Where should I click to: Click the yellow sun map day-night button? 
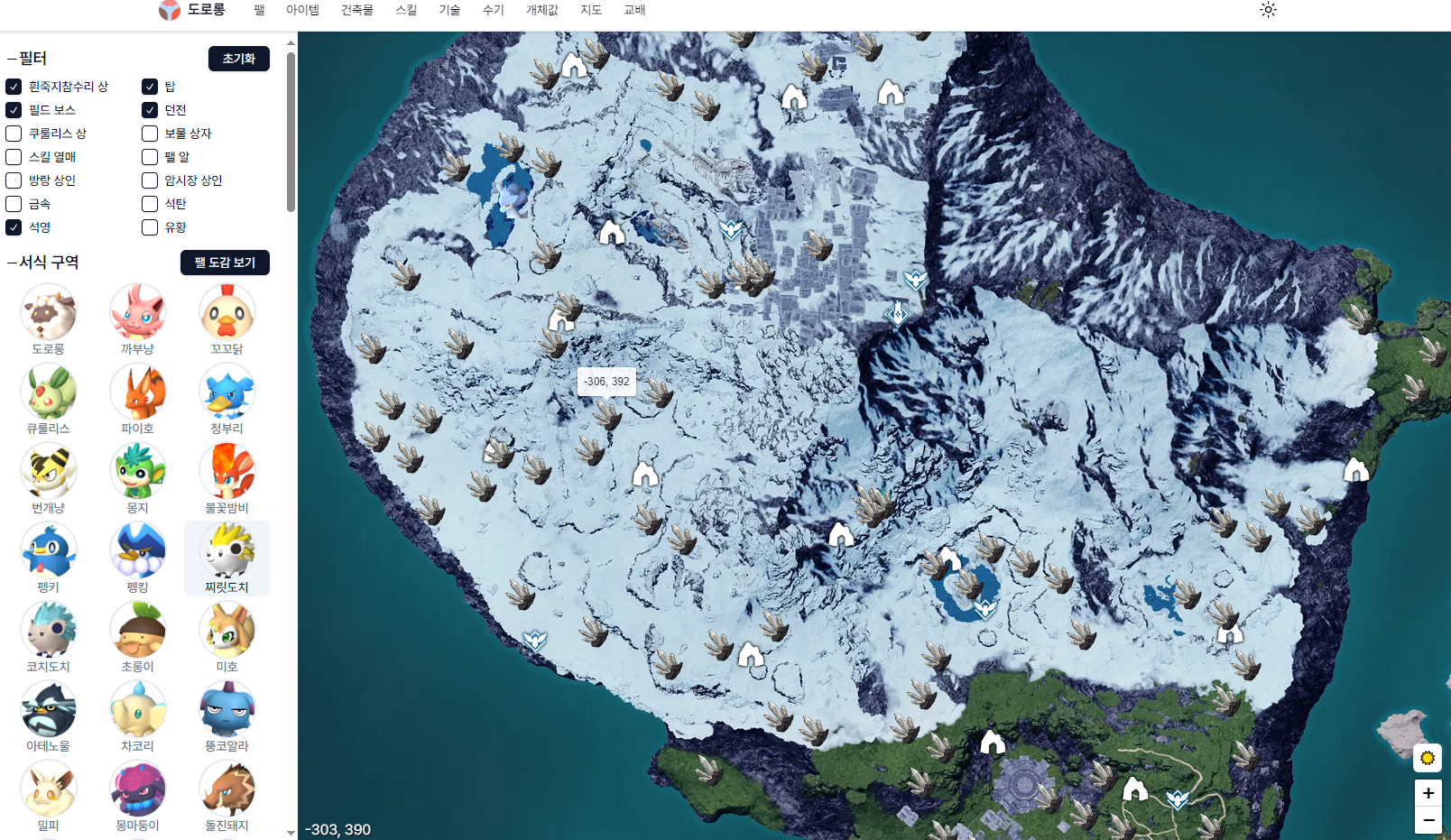pos(1428,758)
